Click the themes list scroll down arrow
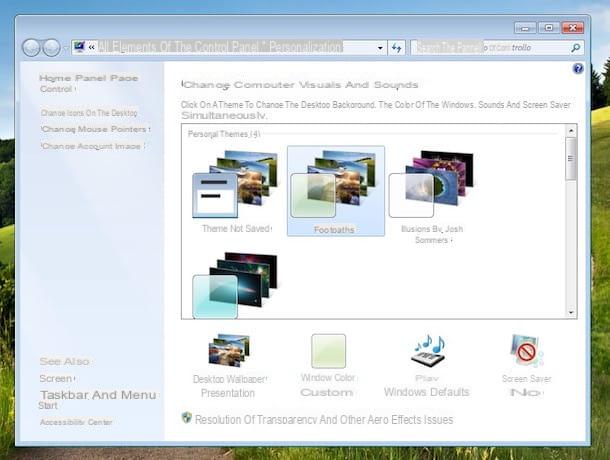Viewport: 610px width, 460px height. tap(571, 312)
